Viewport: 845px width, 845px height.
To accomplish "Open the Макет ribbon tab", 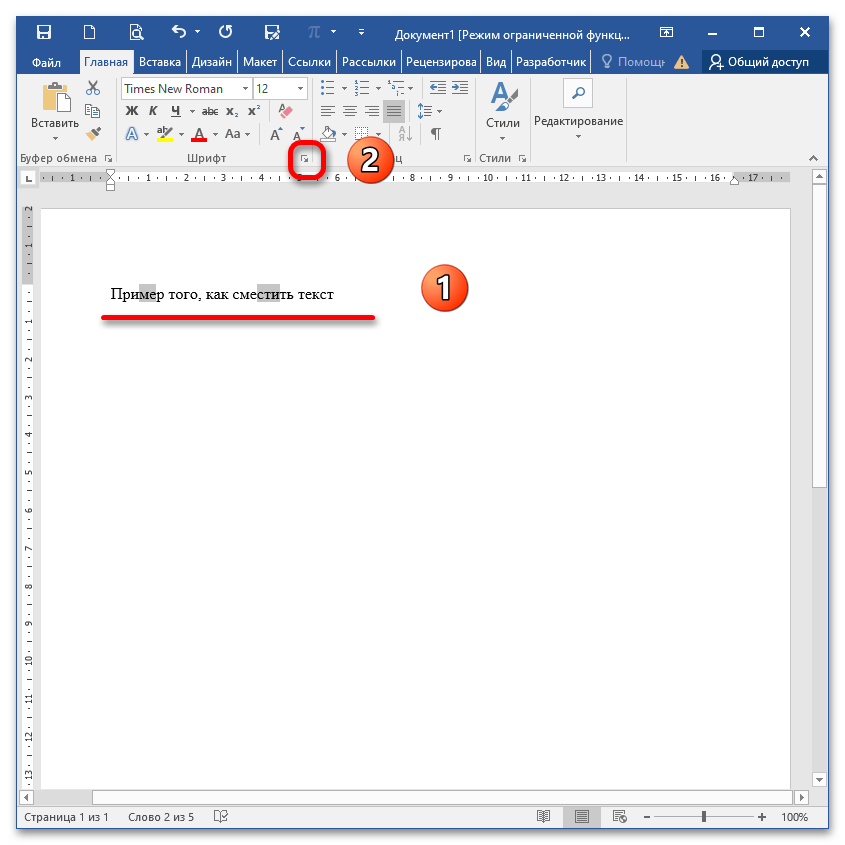I will click(x=260, y=62).
